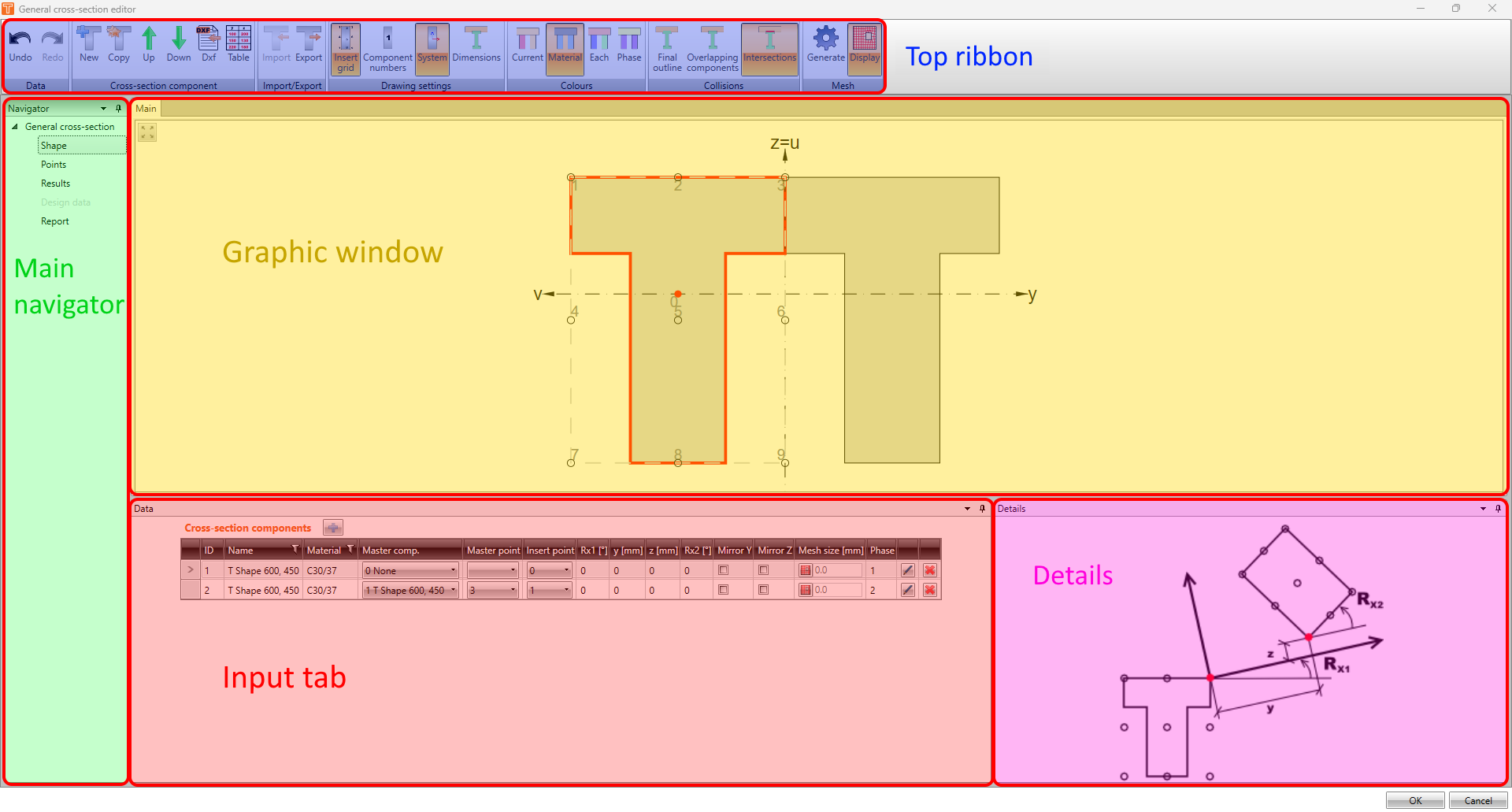Screen dimensions: 1512x812
Task: Toggle Mirror Z for the first component row
Action: coord(762,570)
